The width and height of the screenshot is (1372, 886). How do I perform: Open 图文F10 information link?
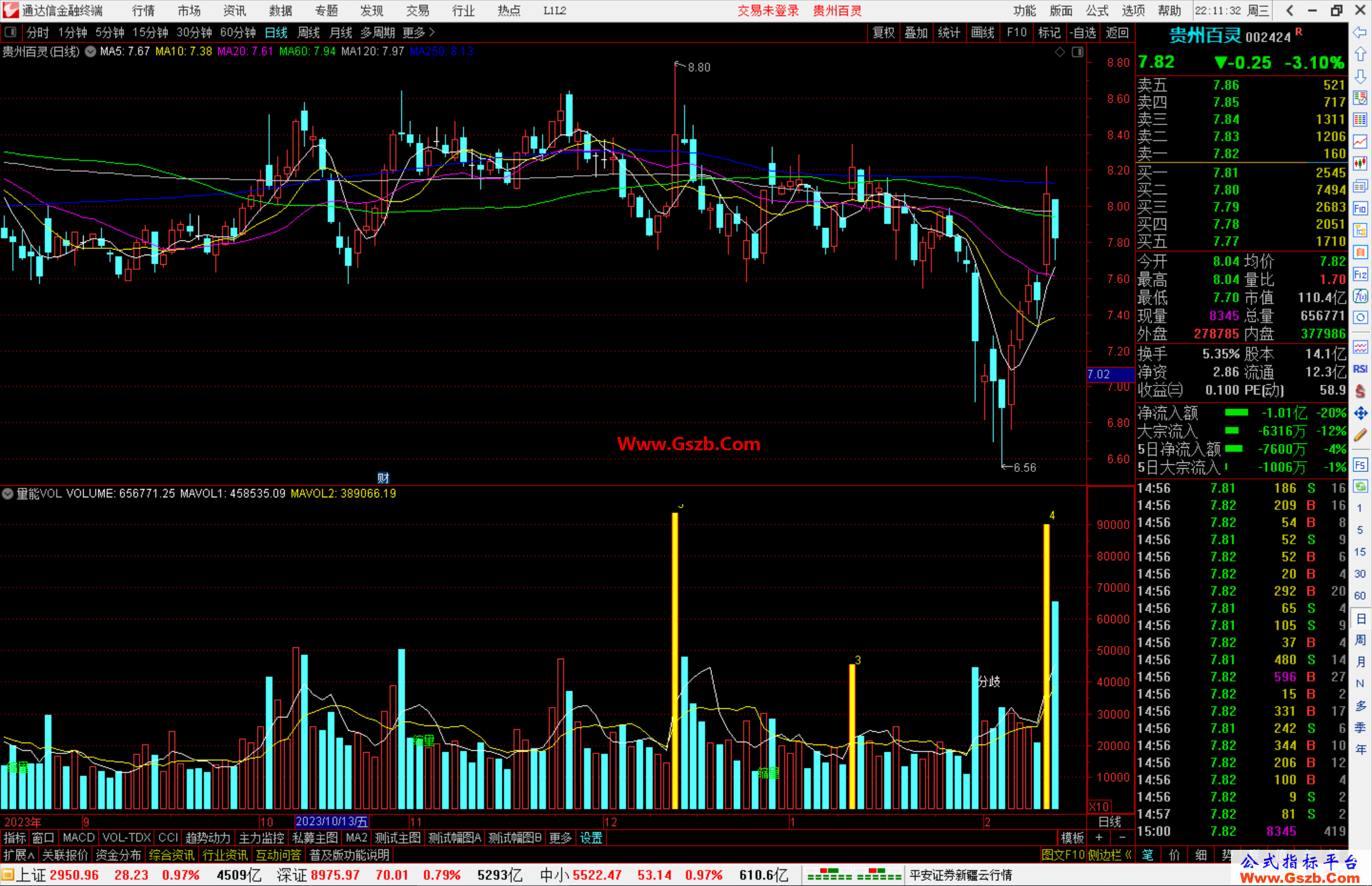pyautogui.click(x=1063, y=855)
